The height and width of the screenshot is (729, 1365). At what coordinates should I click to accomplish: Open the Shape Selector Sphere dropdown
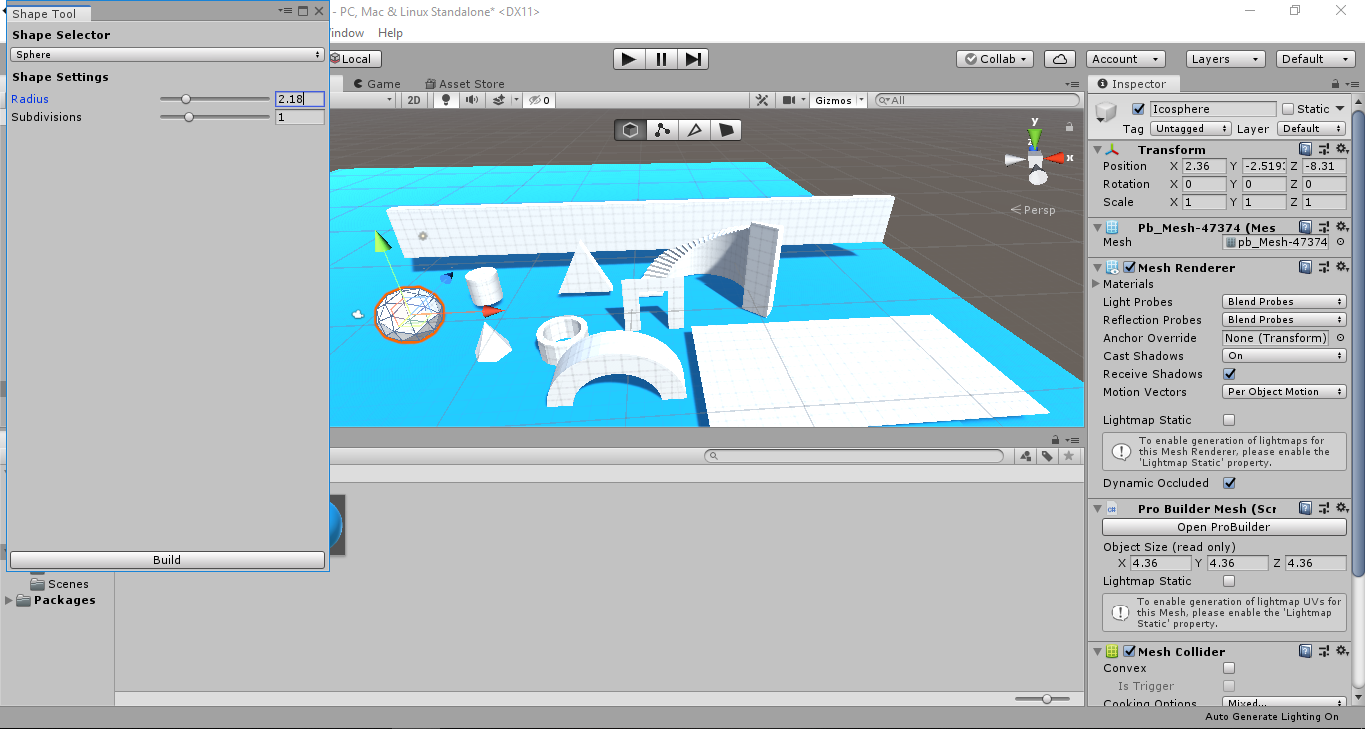point(166,55)
